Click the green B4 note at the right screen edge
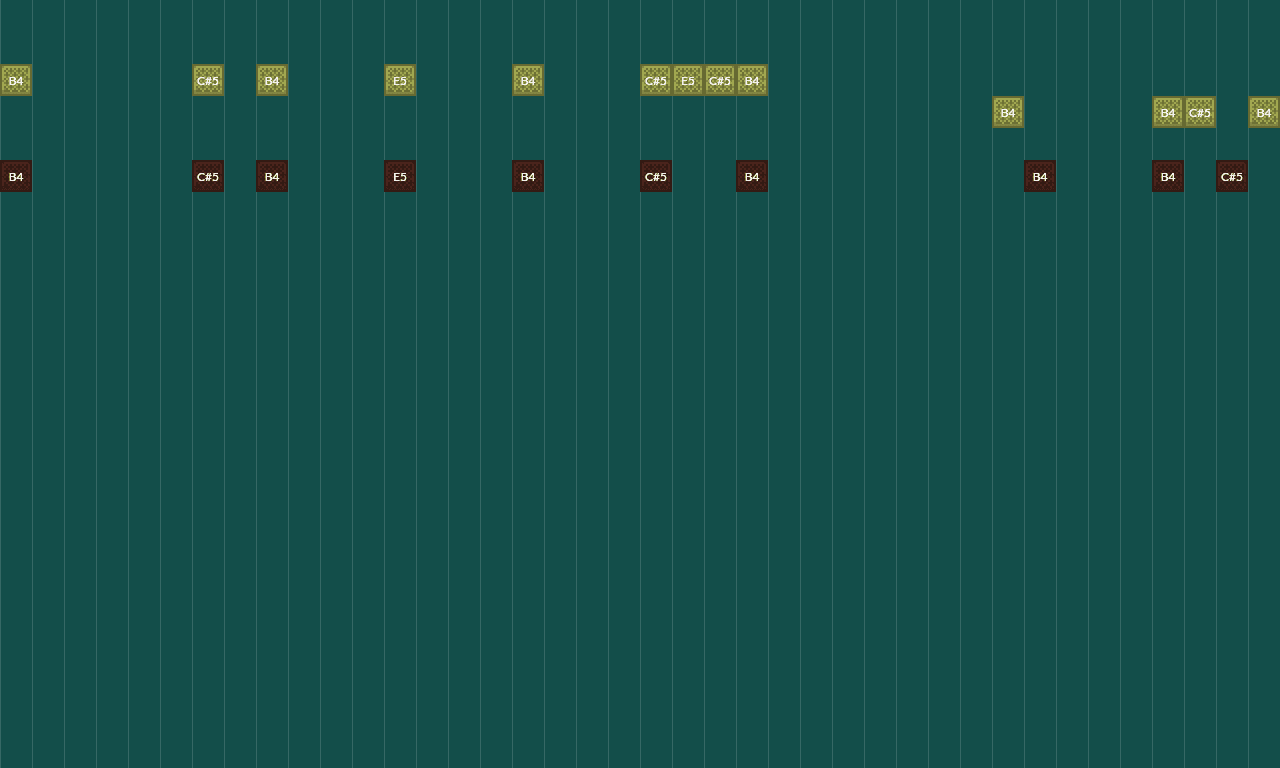This screenshot has height=768, width=1280. click(1263, 112)
